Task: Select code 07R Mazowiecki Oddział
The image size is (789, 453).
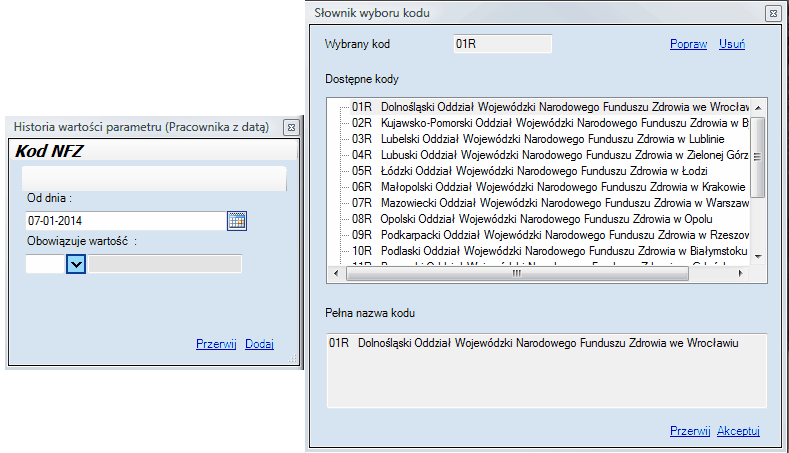Action: click(x=550, y=203)
